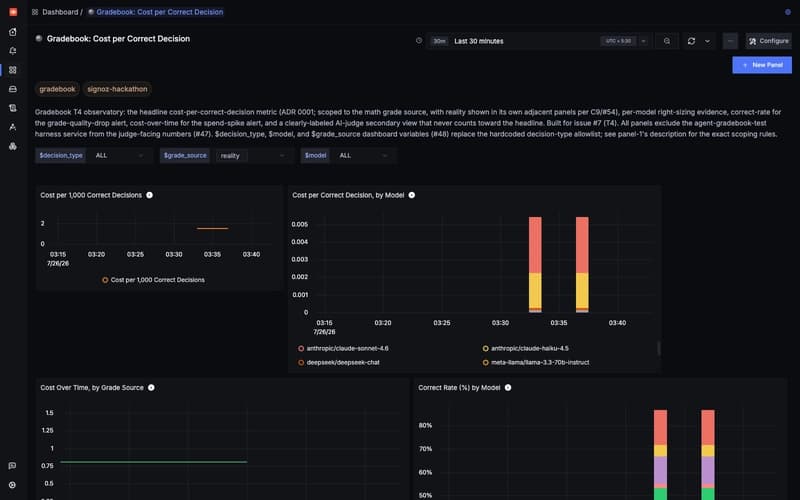This screenshot has width=800, height=500.
Task: Click the blue status dot at top right
Action: point(788,12)
